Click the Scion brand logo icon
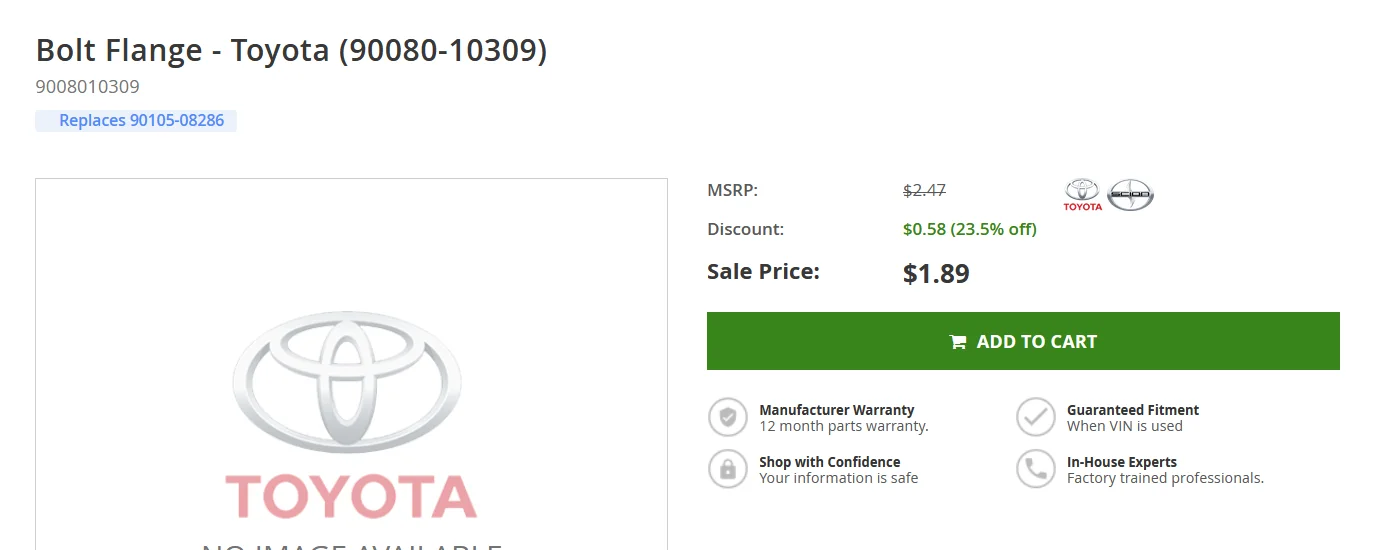The width and height of the screenshot is (1379, 550). [1130, 195]
